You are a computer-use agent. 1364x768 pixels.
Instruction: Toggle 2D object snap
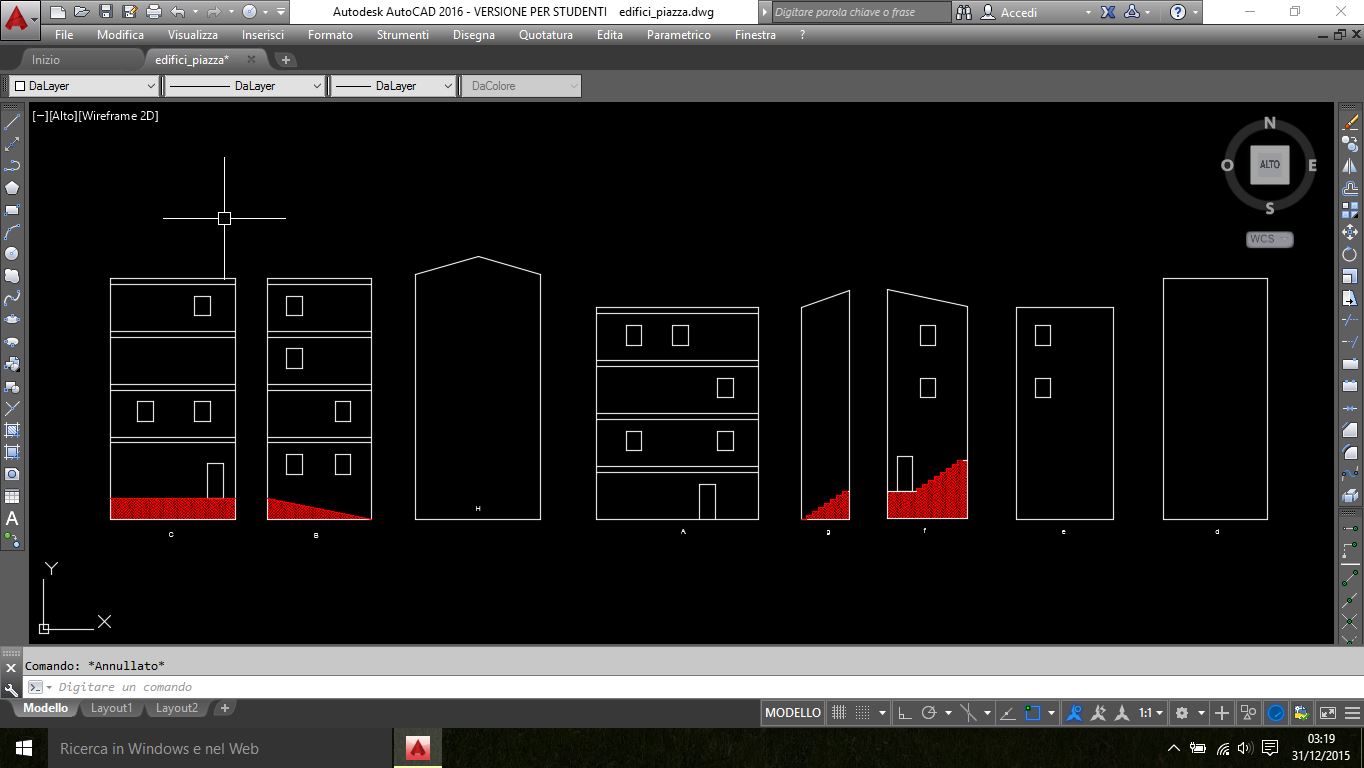click(1033, 713)
